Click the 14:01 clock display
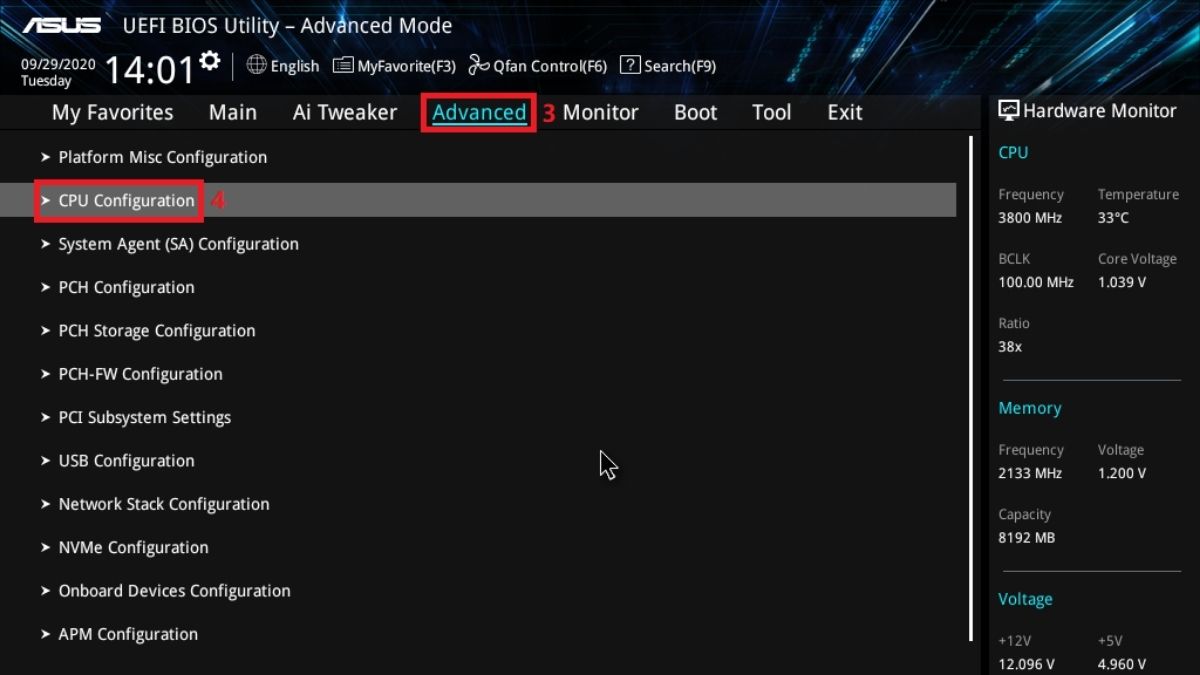Screen dimensions: 1200x675 click(x=149, y=70)
